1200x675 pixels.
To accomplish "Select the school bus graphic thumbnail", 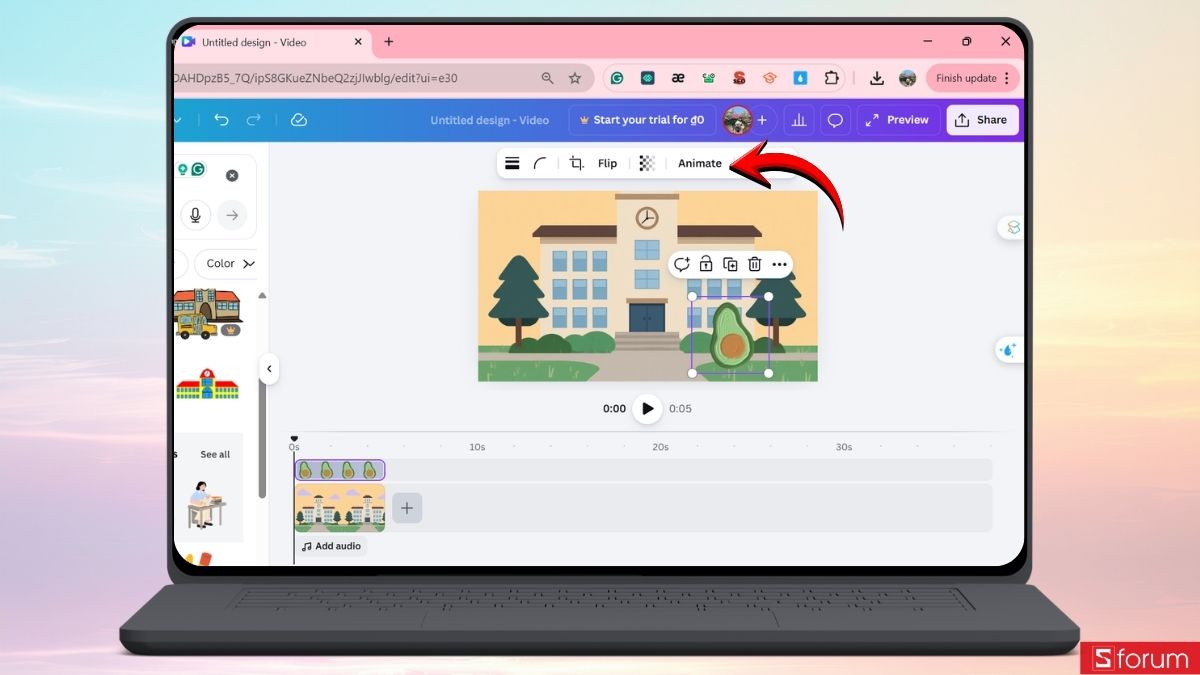I will coord(208,315).
